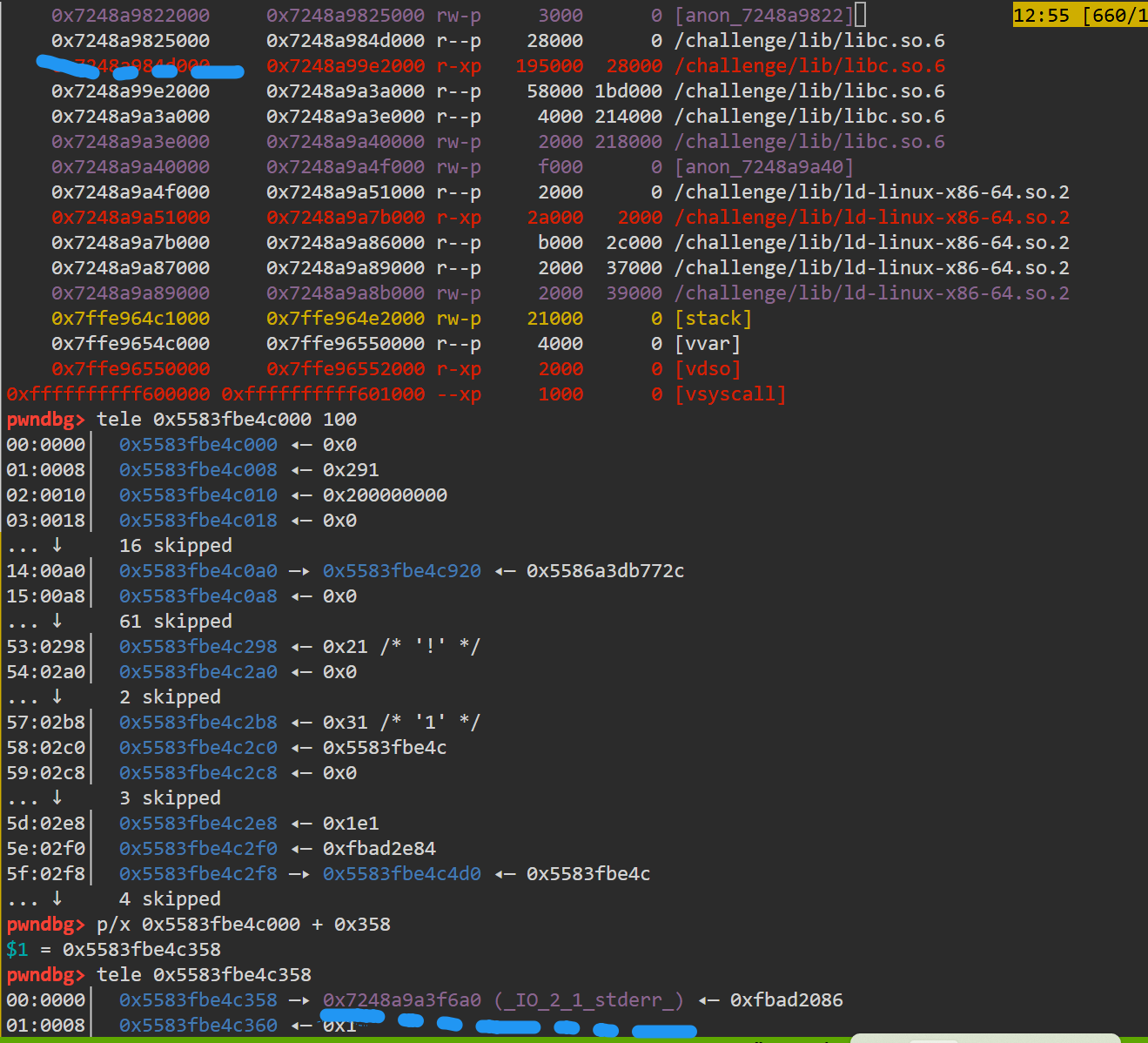Select the $1 history variable
Viewport: 1148px width, 1043px height.
tap(17, 950)
